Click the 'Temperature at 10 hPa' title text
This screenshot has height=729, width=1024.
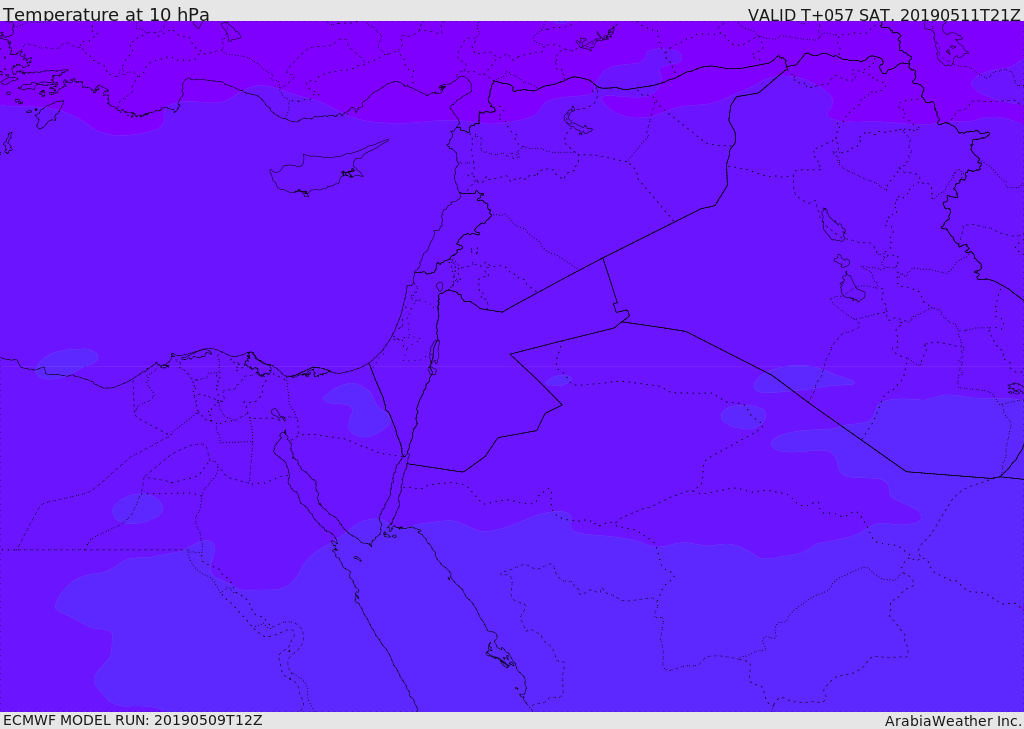(106, 14)
